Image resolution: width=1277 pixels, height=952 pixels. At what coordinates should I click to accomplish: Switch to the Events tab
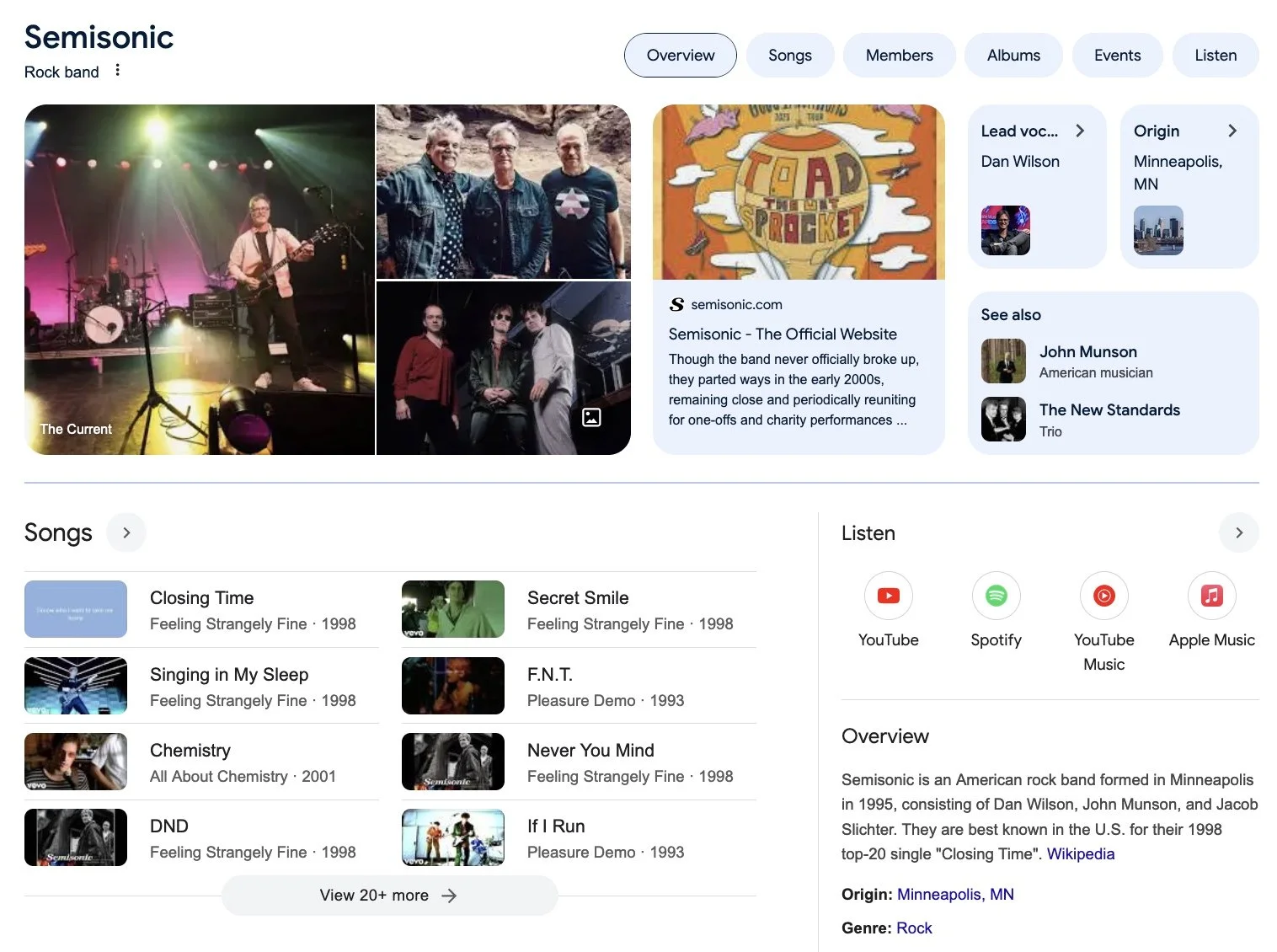coord(1117,55)
